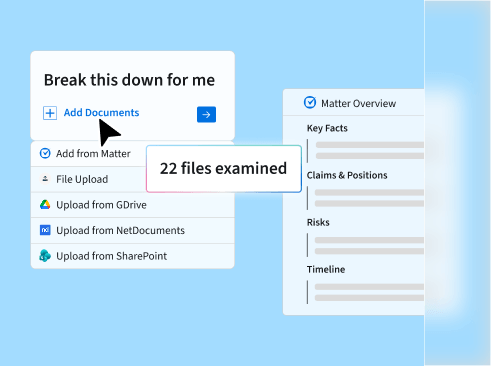This screenshot has height=366, width=491.
Task: Click the NetDocuments logo icon
Action: click(45, 230)
